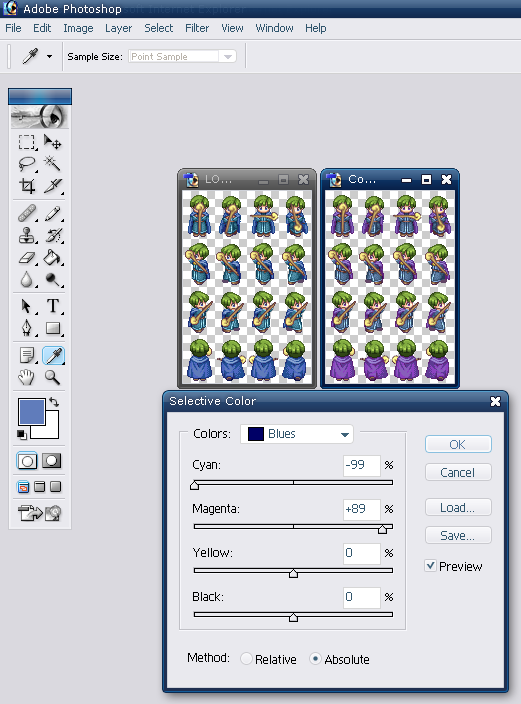Select the Relative method radio button
Viewport: 521px width, 704px height.
point(246,659)
